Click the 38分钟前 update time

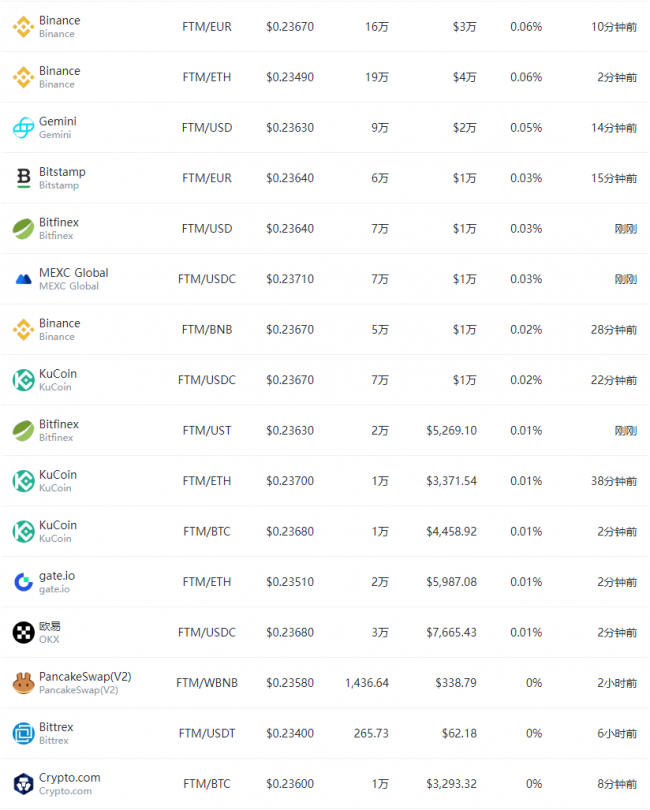[x=614, y=481]
